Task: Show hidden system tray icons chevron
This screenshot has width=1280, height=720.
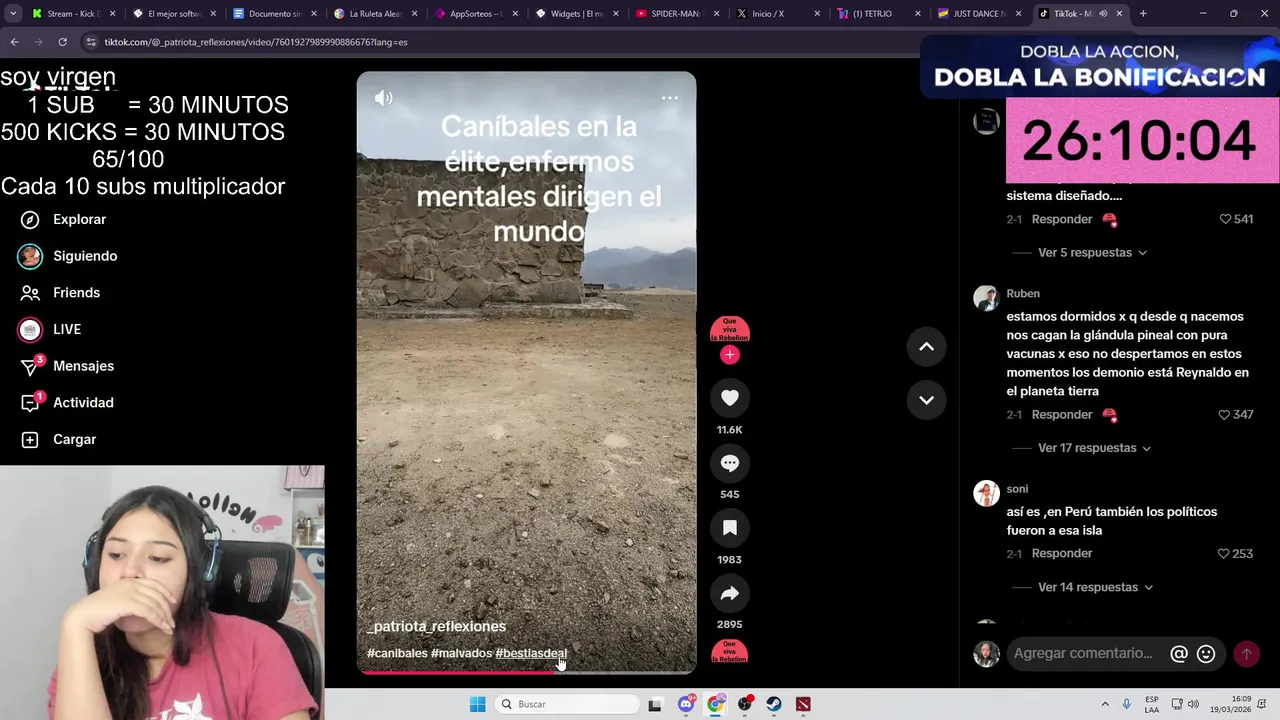Action: (1105, 704)
